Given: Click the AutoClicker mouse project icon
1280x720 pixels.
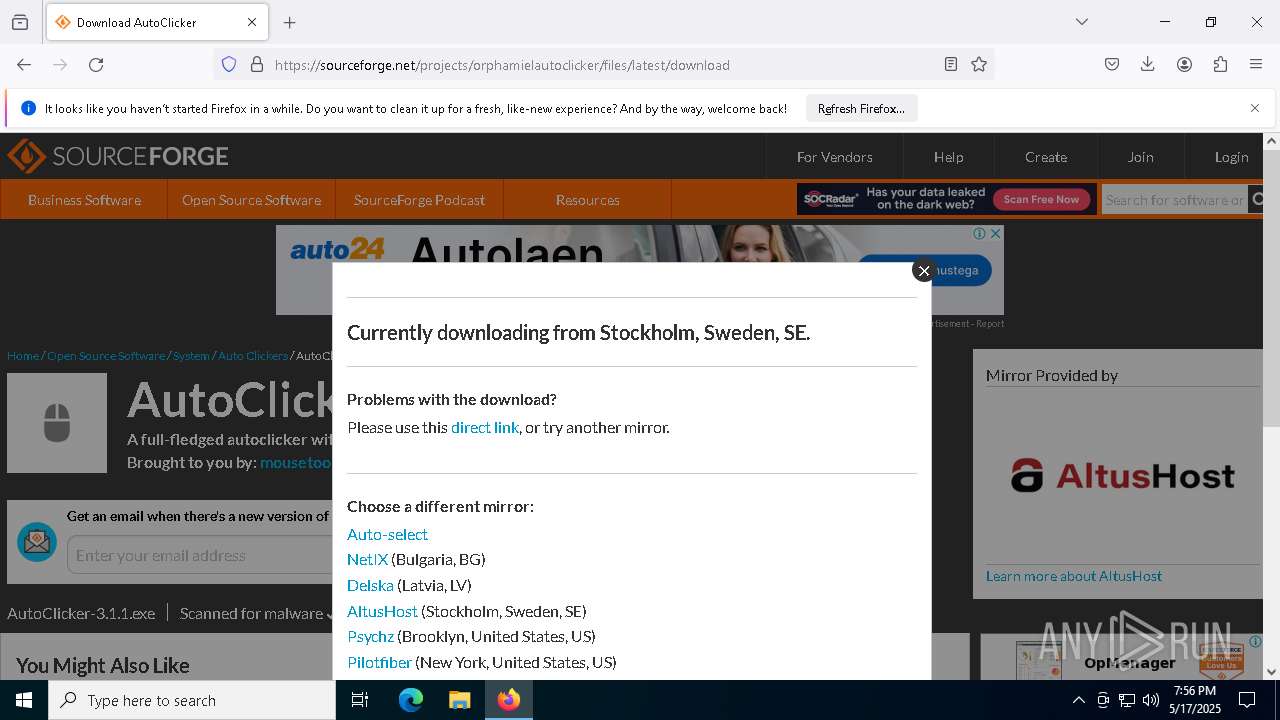Looking at the screenshot, I should click(57, 423).
